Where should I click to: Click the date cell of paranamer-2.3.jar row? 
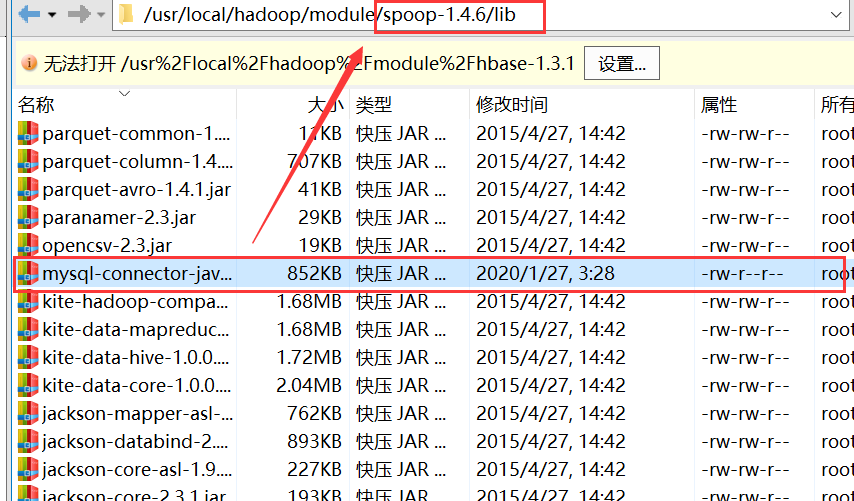pyautogui.click(x=551, y=217)
